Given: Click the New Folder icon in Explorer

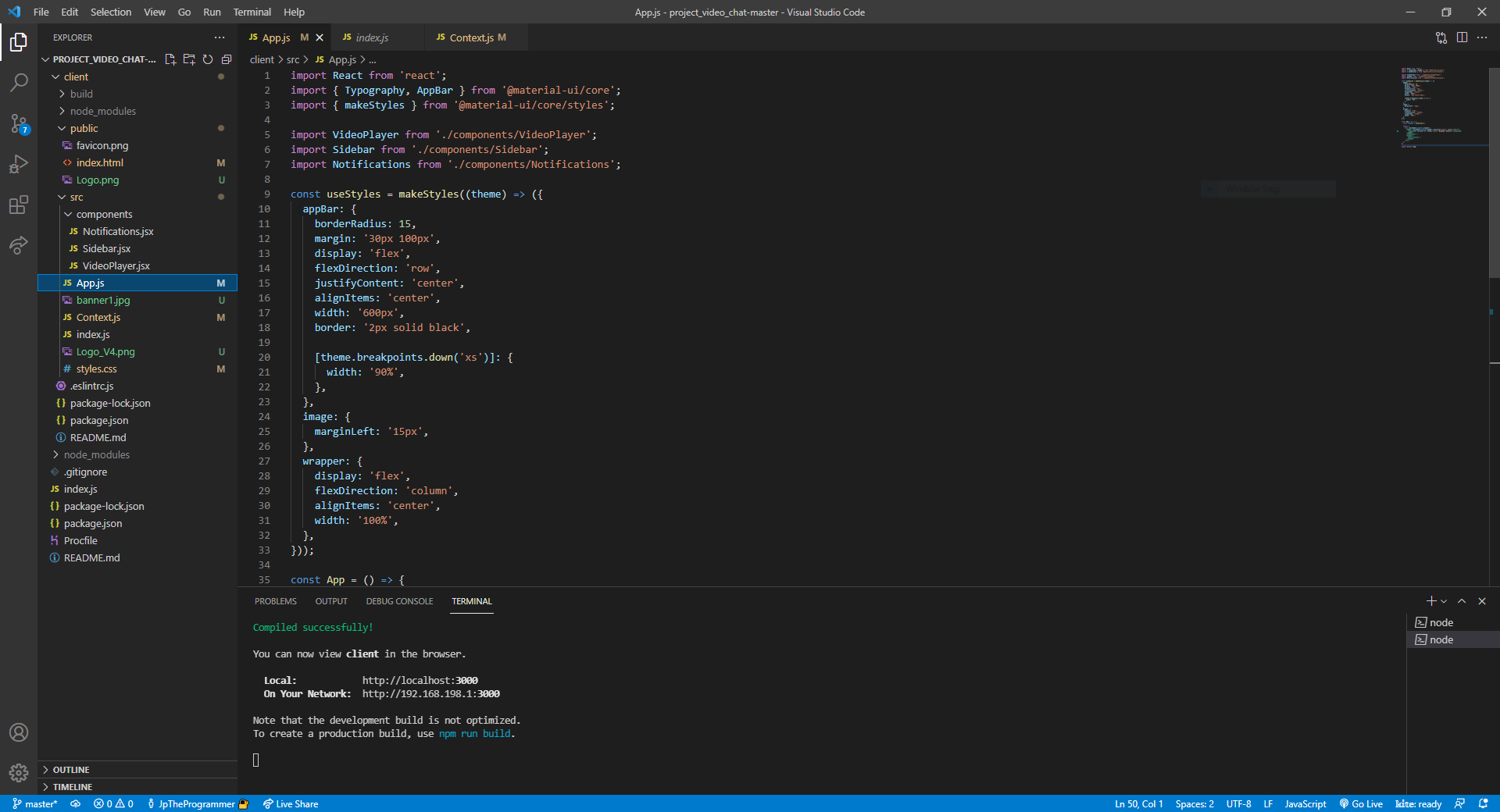Looking at the screenshot, I should tap(189, 59).
